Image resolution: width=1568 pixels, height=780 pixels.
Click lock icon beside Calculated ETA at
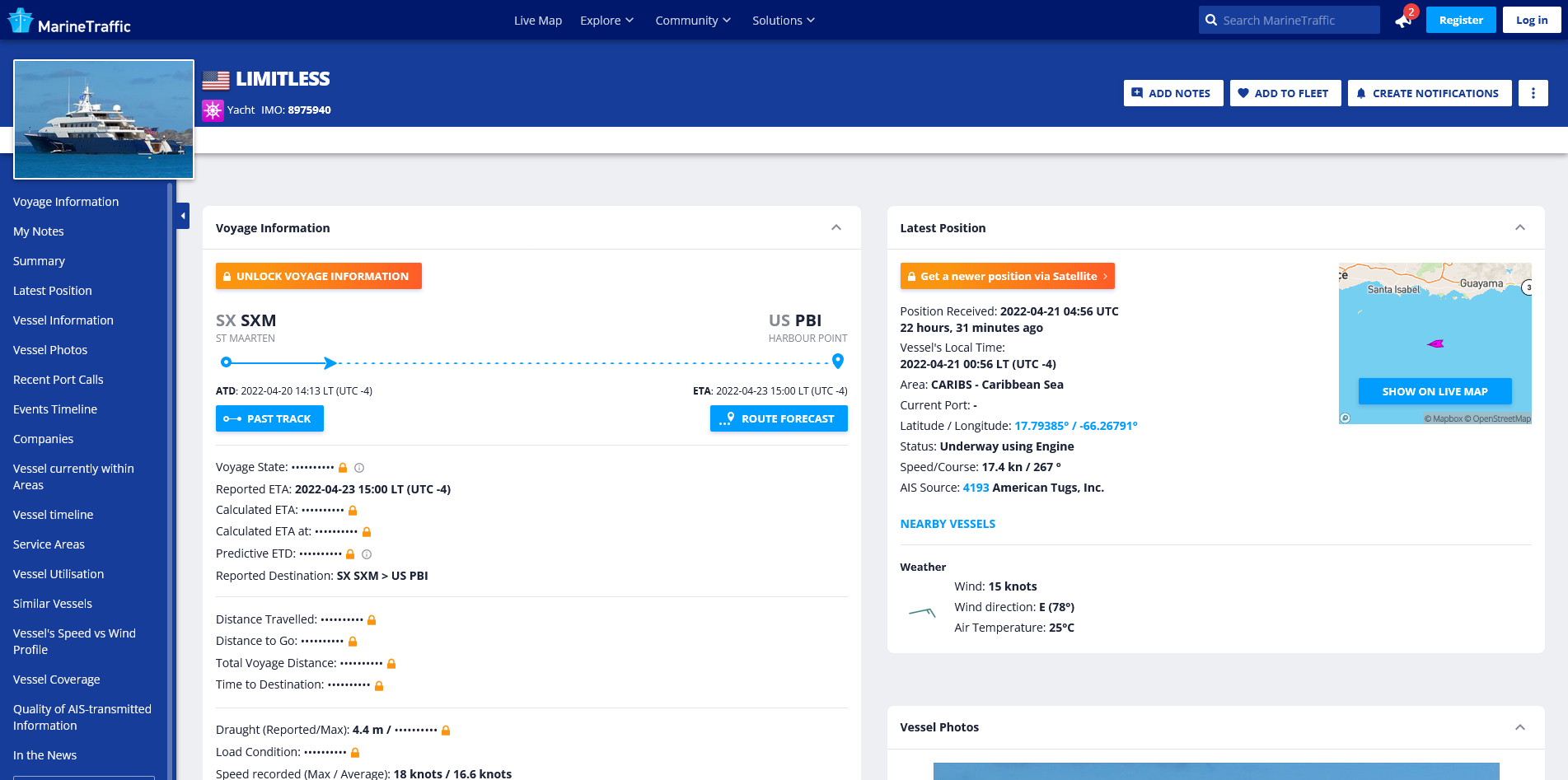[367, 532]
